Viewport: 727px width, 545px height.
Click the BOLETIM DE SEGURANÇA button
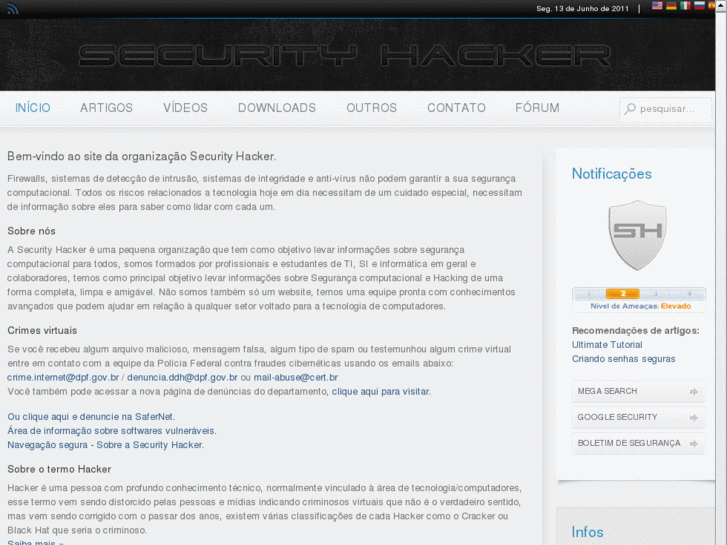[x=638, y=443]
